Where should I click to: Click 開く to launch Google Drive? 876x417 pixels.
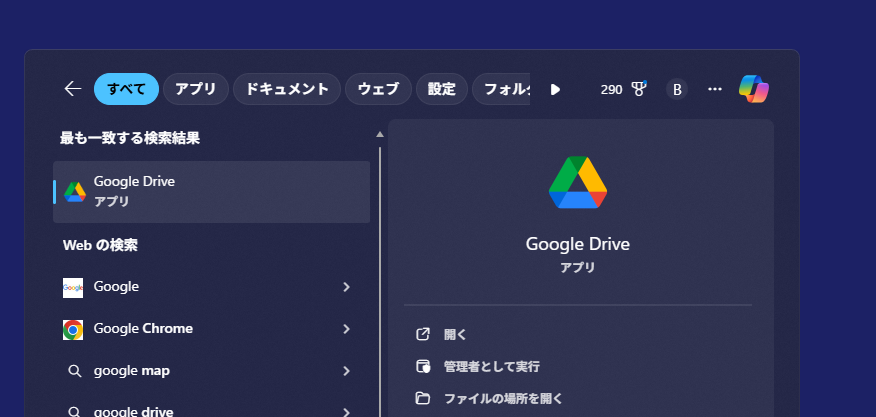click(455, 334)
